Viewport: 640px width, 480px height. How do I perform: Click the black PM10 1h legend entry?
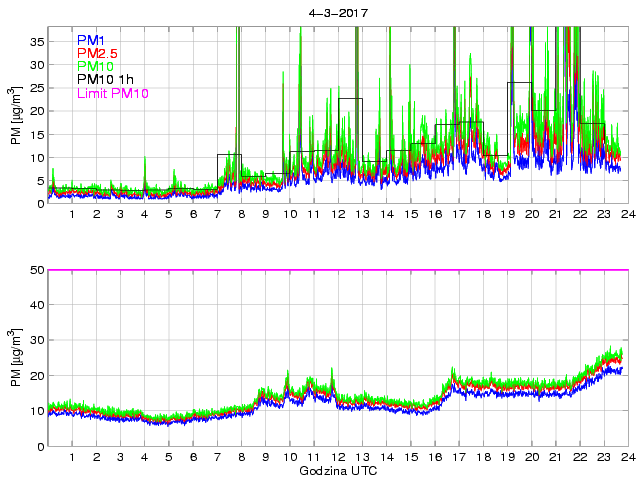(x=105, y=80)
